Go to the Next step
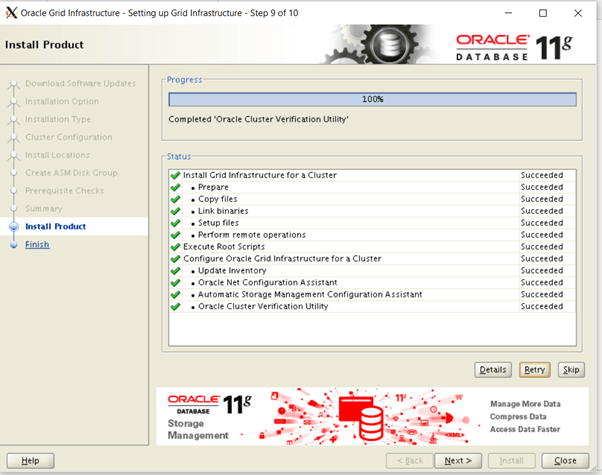This screenshot has width=602, height=475. click(x=457, y=461)
